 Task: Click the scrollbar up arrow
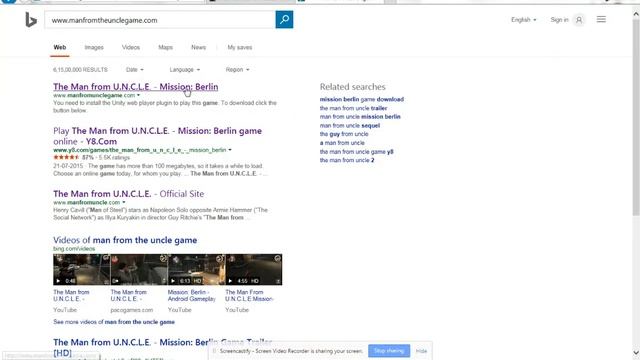click(636, 14)
